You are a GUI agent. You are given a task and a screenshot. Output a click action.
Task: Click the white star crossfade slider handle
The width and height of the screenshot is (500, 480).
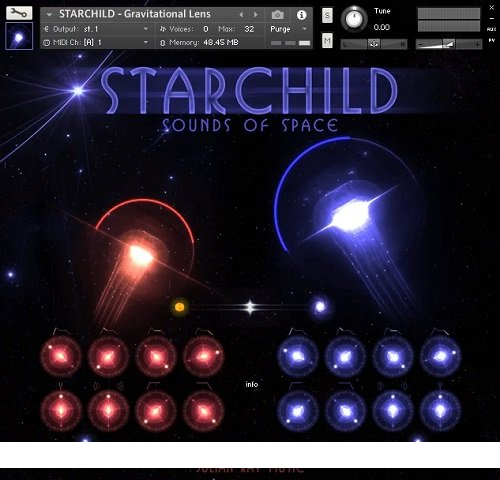pos(250,307)
